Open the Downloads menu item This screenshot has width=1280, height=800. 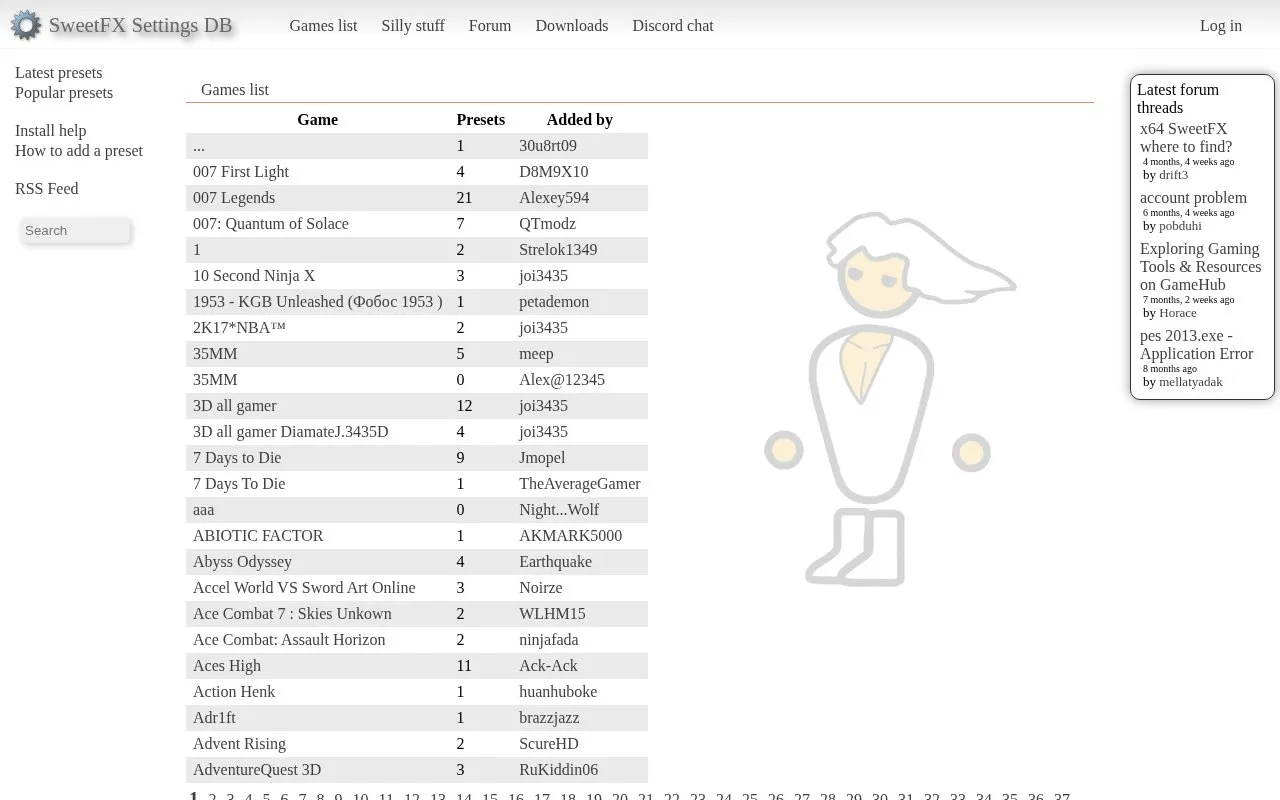(572, 26)
